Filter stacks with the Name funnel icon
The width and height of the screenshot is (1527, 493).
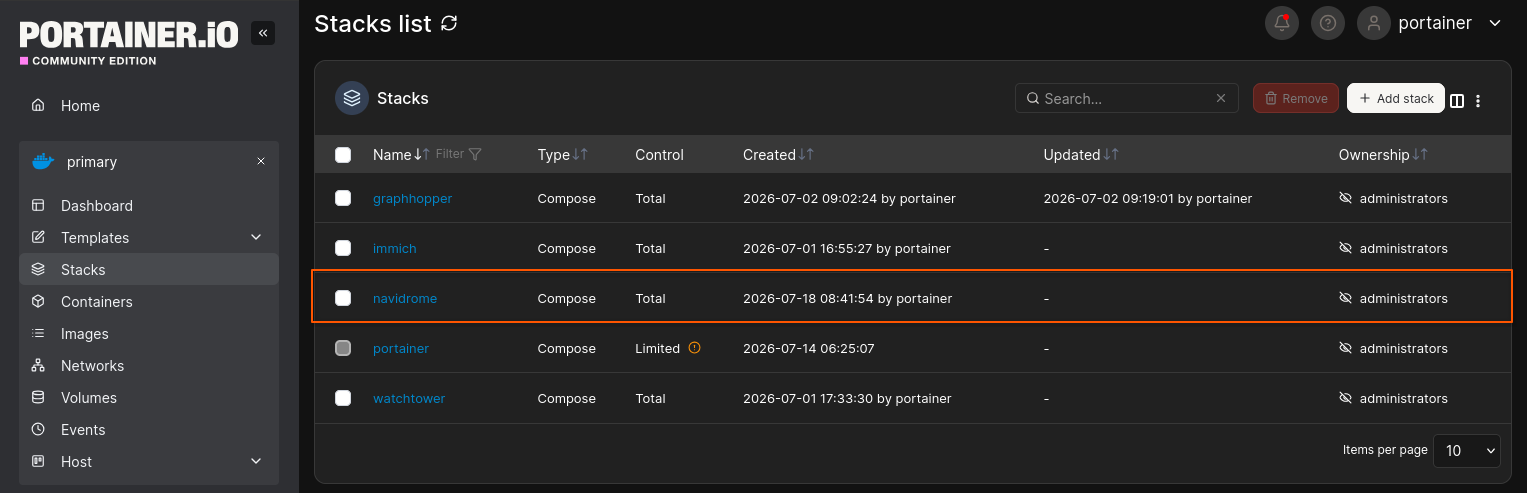click(475, 154)
